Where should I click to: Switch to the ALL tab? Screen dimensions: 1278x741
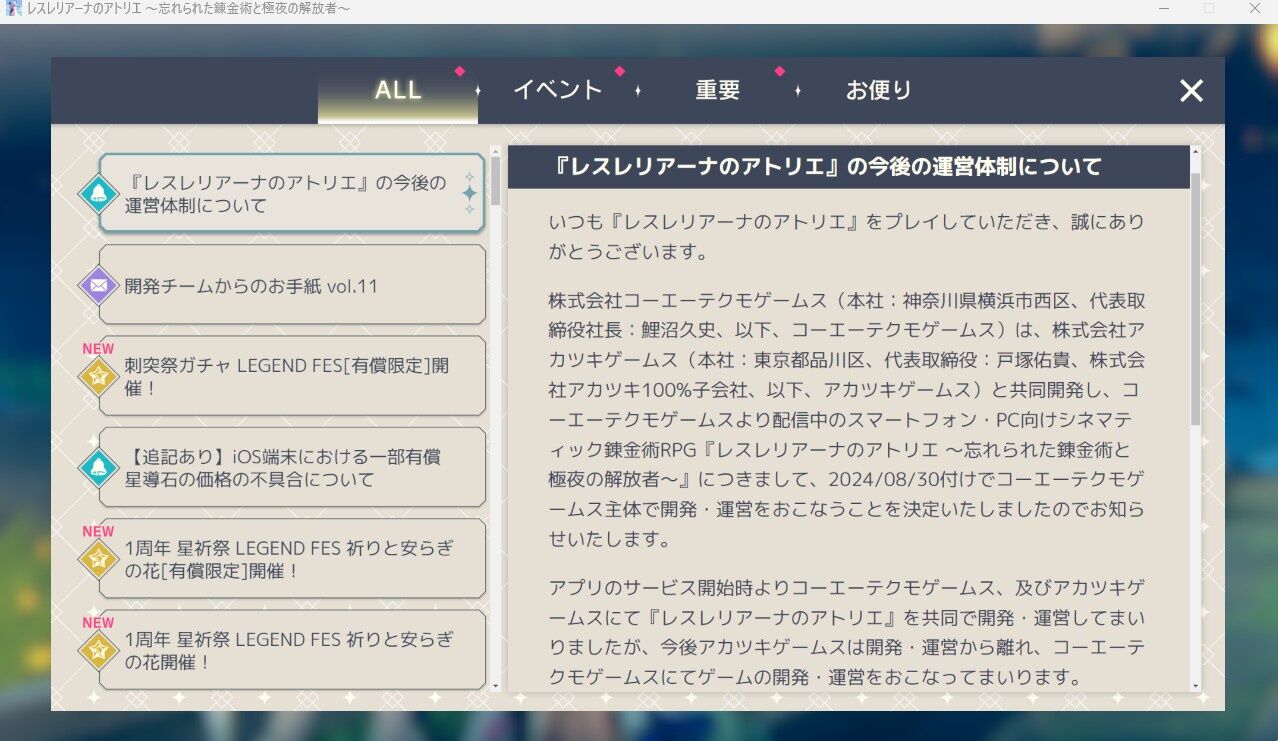tap(398, 90)
